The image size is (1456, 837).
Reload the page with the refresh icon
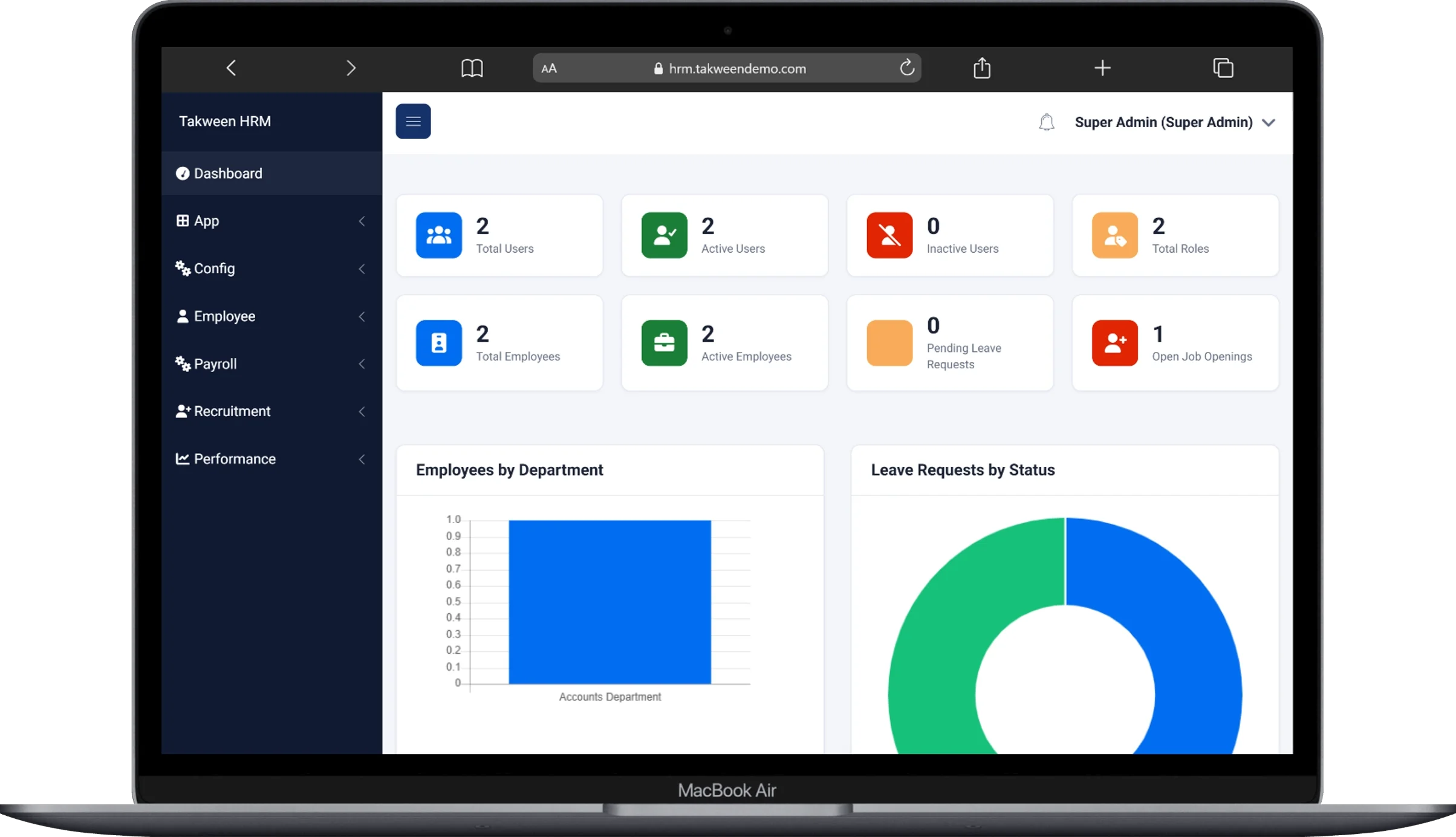(x=906, y=68)
